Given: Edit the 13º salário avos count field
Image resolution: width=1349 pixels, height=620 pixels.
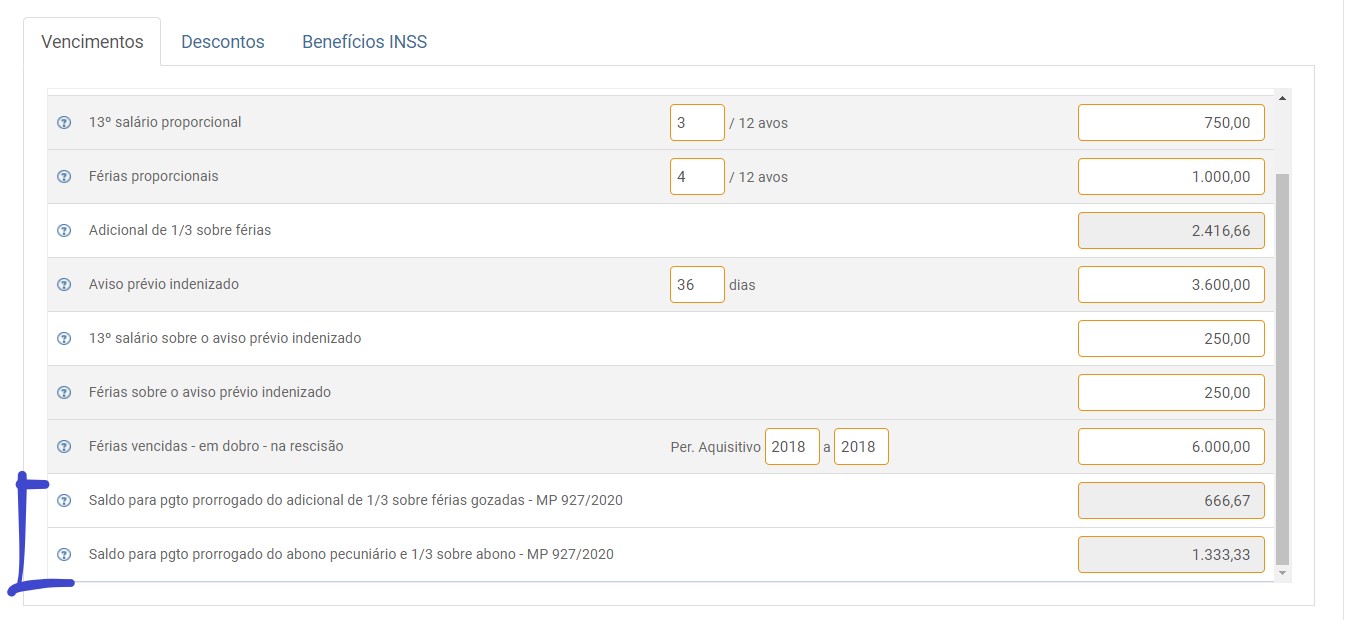Looking at the screenshot, I should click(x=697, y=123).
